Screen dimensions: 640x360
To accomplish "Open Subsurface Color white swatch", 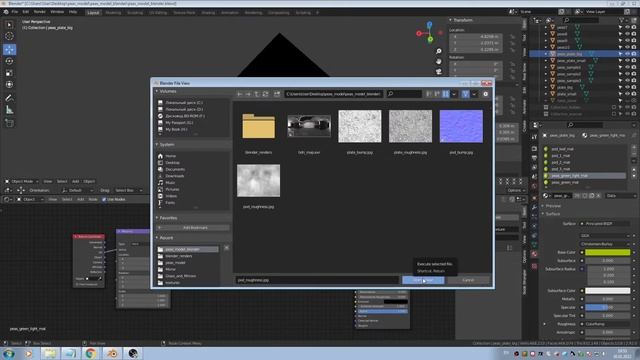I will (607, 291).
